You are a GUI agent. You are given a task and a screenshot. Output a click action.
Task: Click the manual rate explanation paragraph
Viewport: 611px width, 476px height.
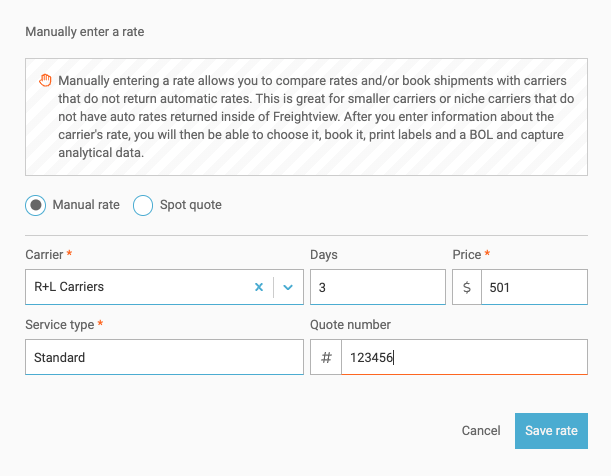310,116
